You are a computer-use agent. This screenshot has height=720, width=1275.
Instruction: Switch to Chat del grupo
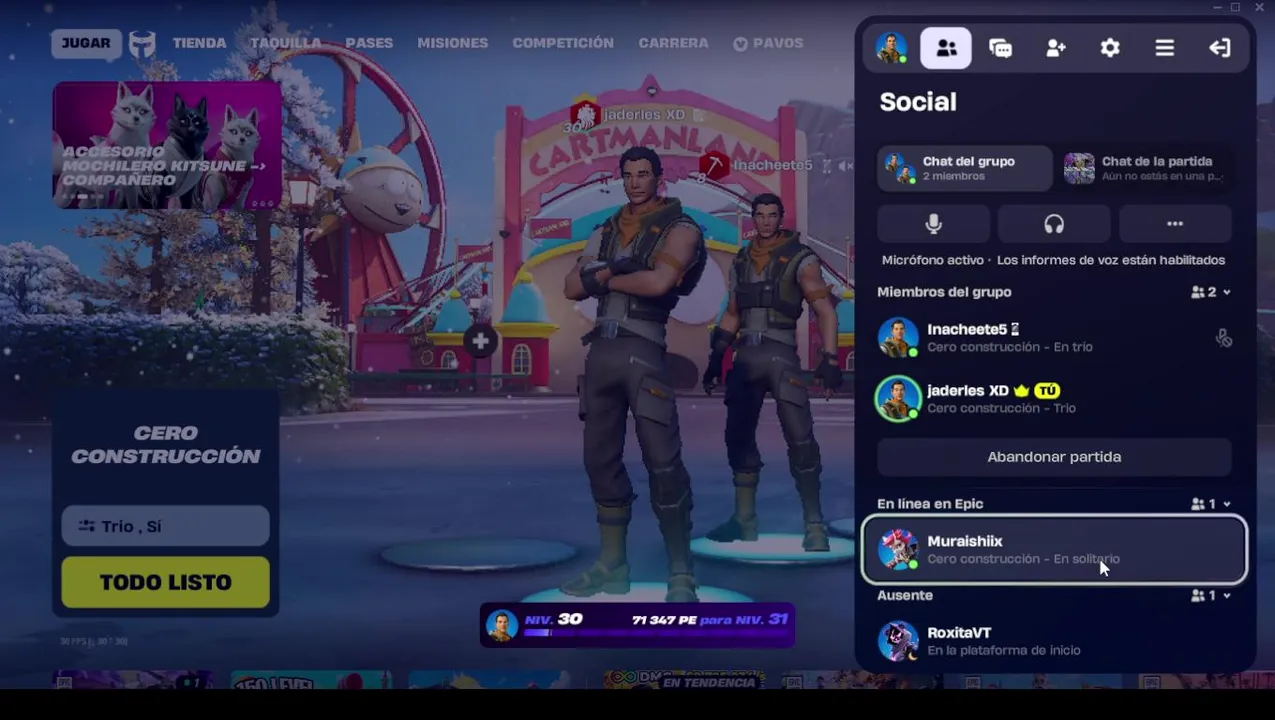(x=965, y=168)
